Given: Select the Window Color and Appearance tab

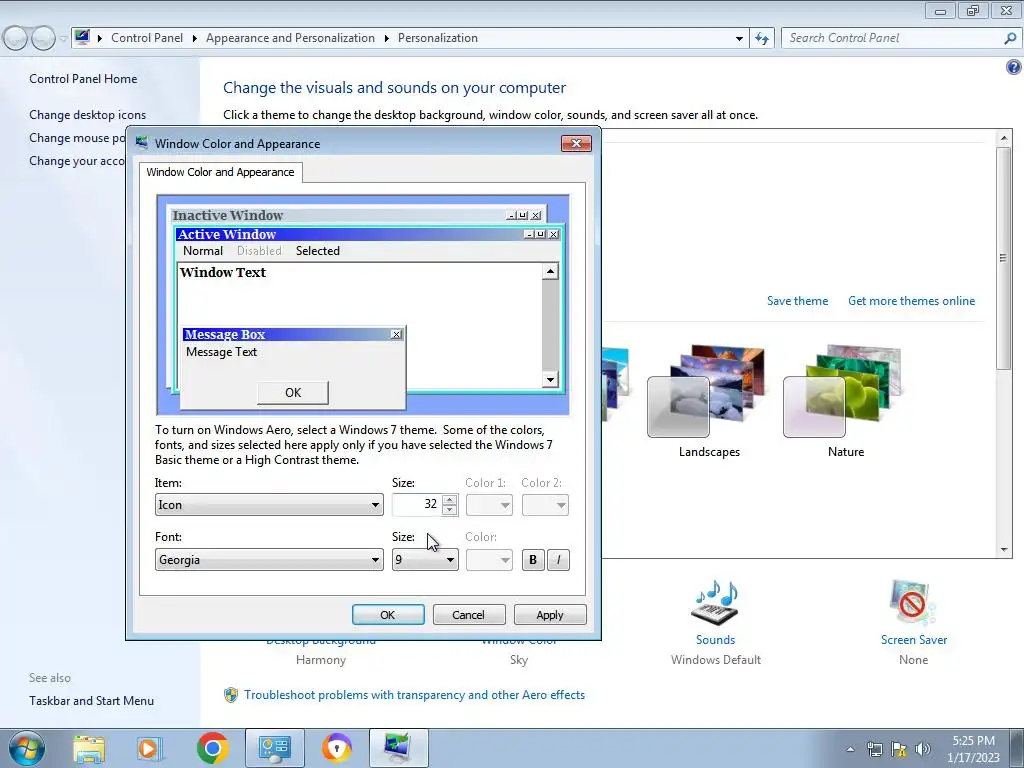Looking at the screenshot, I should (x=221, y=172).
